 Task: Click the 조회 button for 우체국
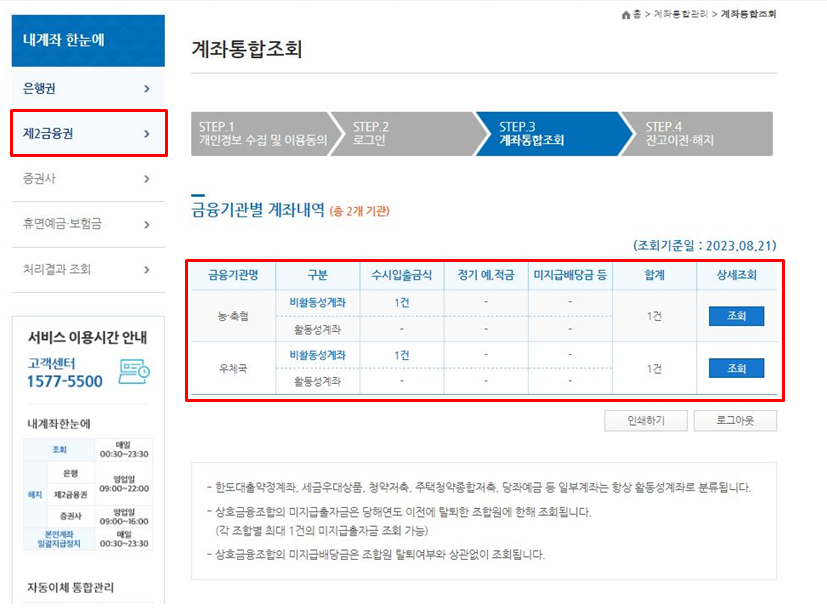click(735, 368)
